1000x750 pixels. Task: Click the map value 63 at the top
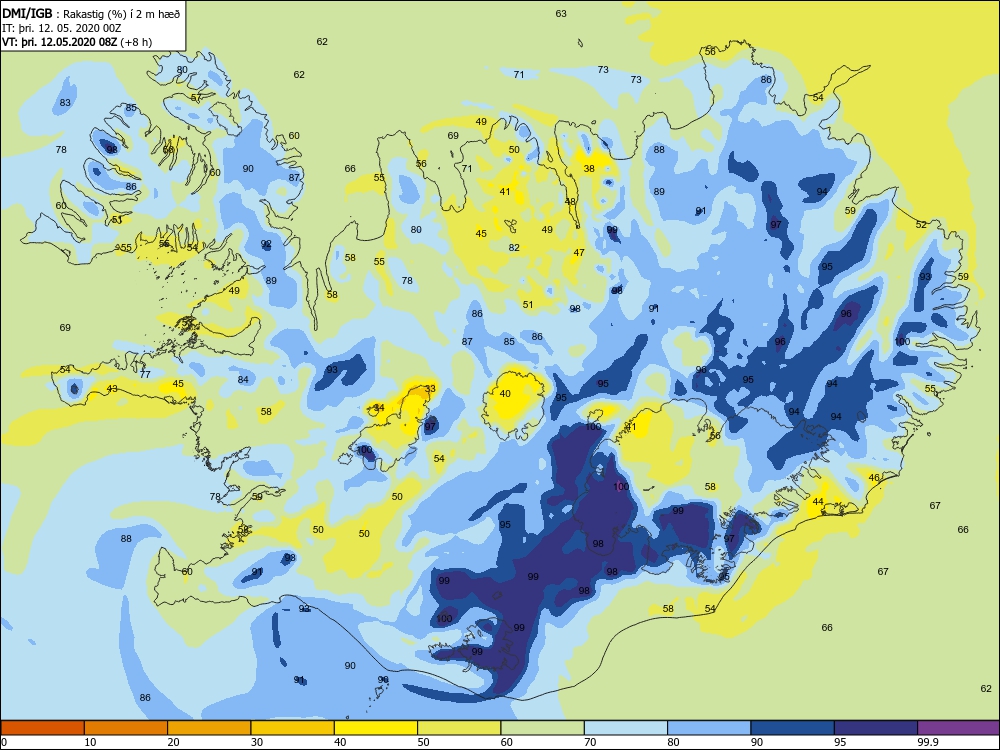tap(561, 13)
